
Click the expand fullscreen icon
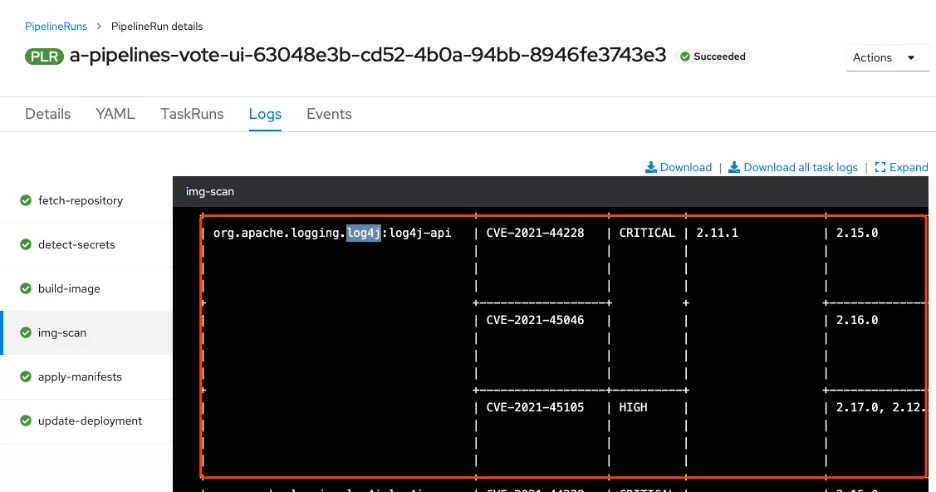(x=880, y=167)
